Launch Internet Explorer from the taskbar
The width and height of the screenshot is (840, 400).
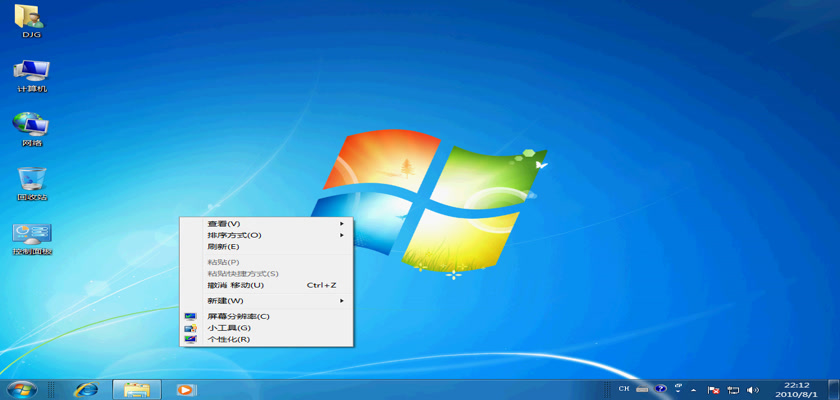[x=87, y=389]
